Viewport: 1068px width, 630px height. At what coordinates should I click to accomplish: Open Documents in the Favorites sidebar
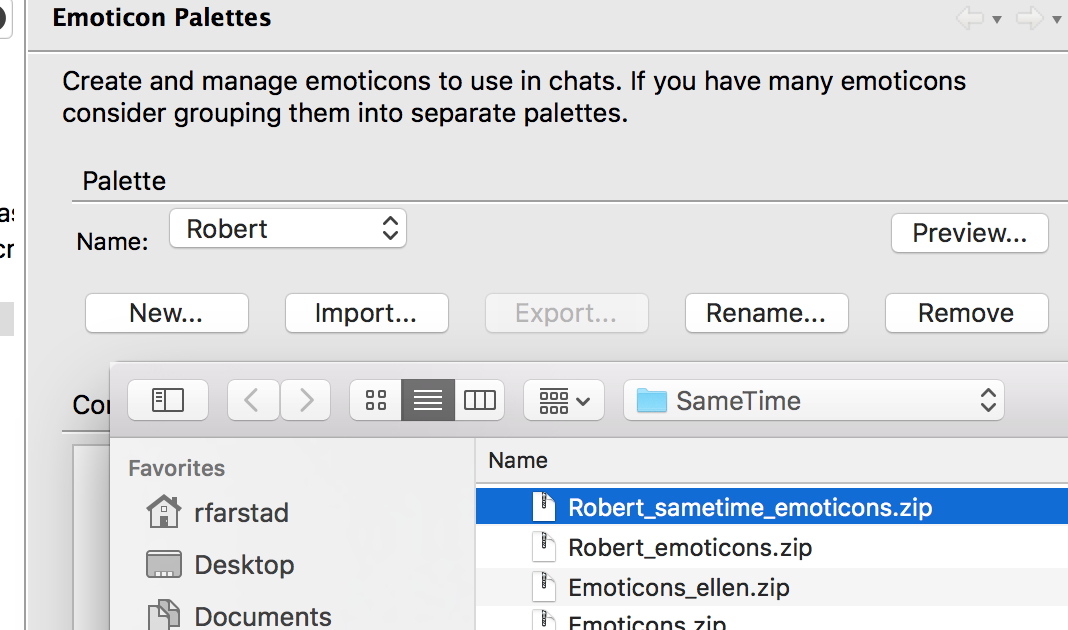coord(262,615)
